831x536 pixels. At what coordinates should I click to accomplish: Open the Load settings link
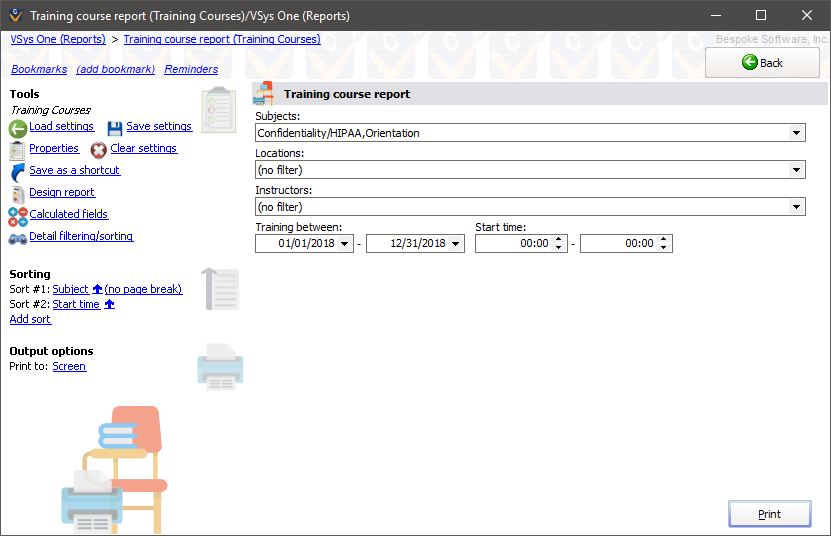[61, 126]
